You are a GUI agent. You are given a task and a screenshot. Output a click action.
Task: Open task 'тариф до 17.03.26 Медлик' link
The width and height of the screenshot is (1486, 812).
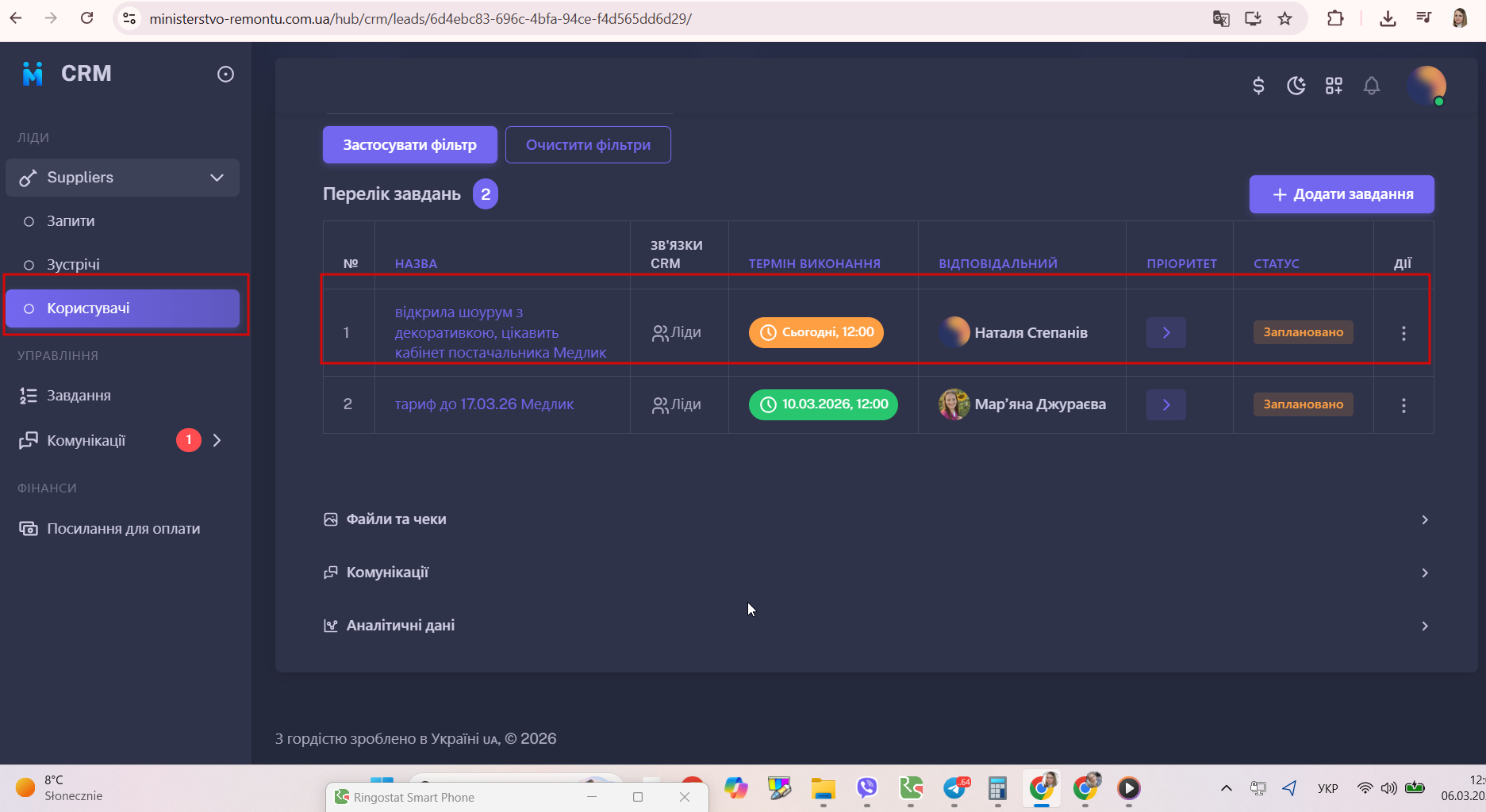[484, 404]
